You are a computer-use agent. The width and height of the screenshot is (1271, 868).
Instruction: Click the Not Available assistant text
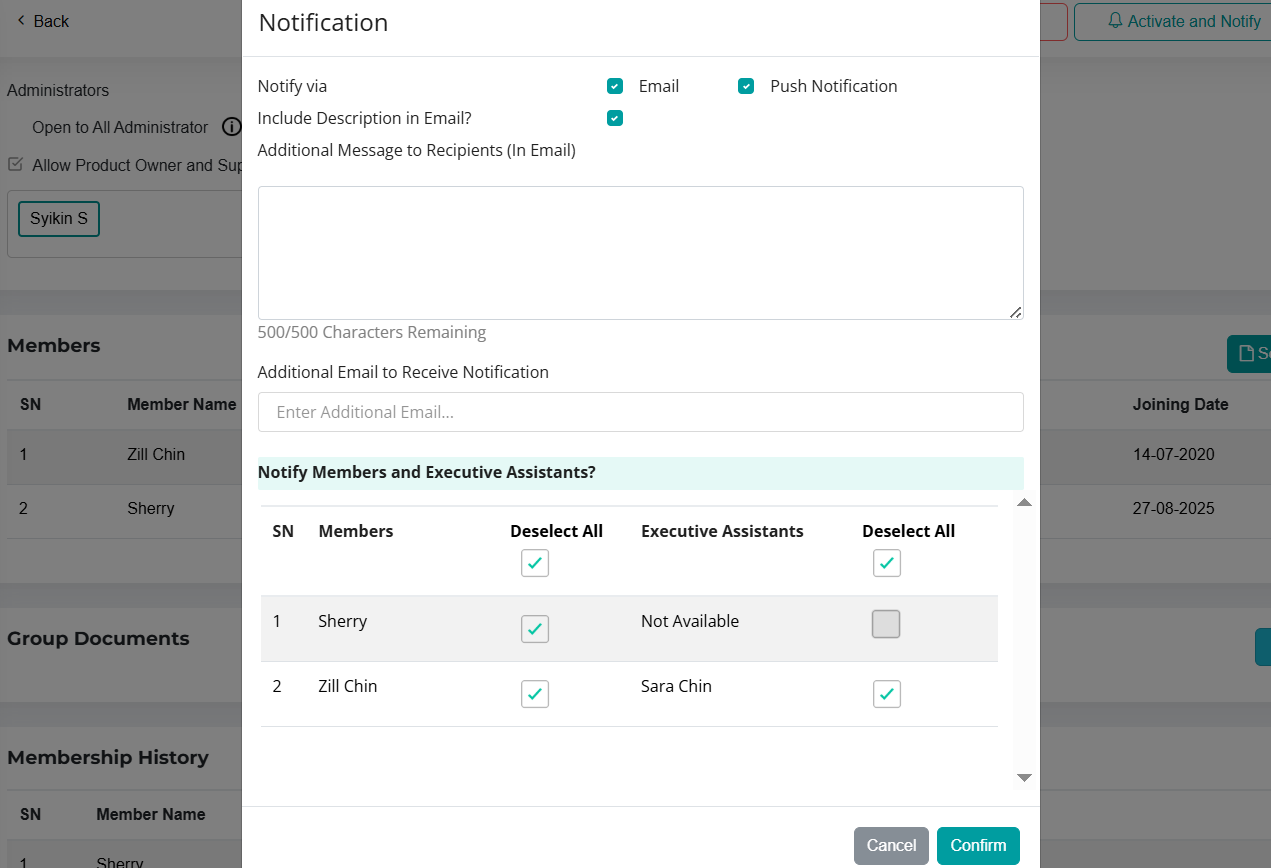(690, 621)
